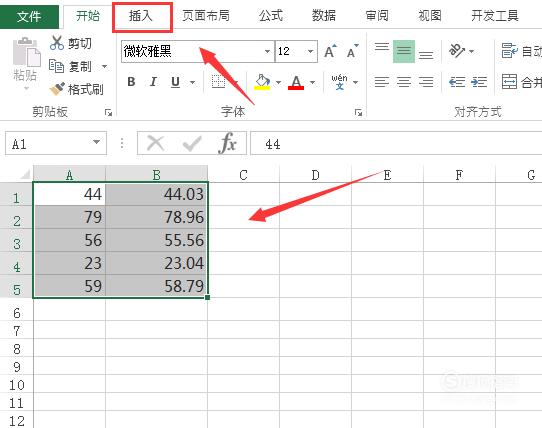The height and width of the screenshot is (428, 542).
Task: Switch to the Formulas (公式) tab
Action: [271, 16]
